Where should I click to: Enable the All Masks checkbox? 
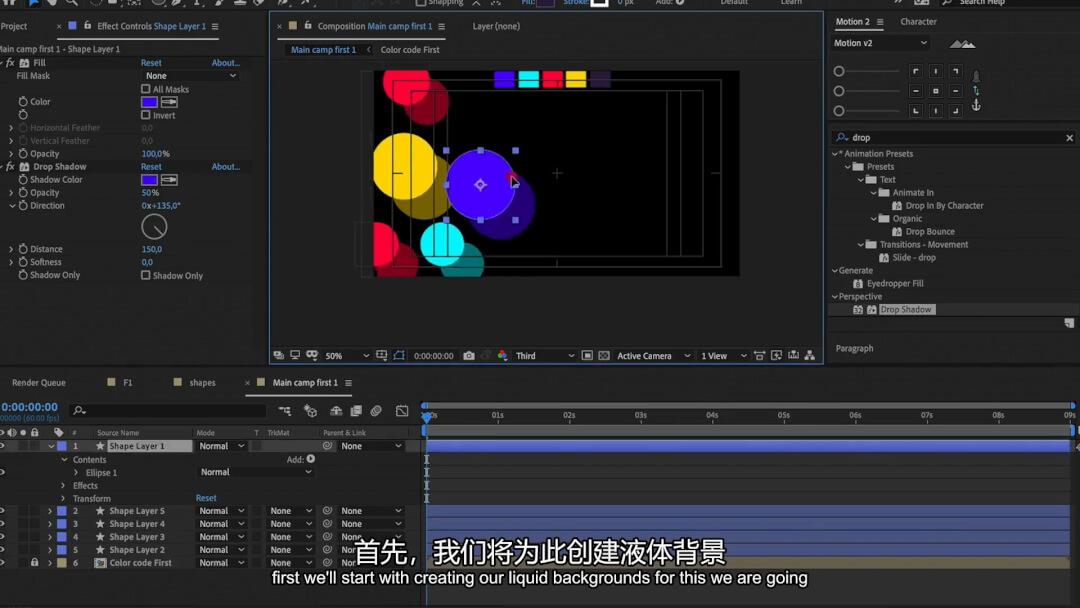click(145, 89)
